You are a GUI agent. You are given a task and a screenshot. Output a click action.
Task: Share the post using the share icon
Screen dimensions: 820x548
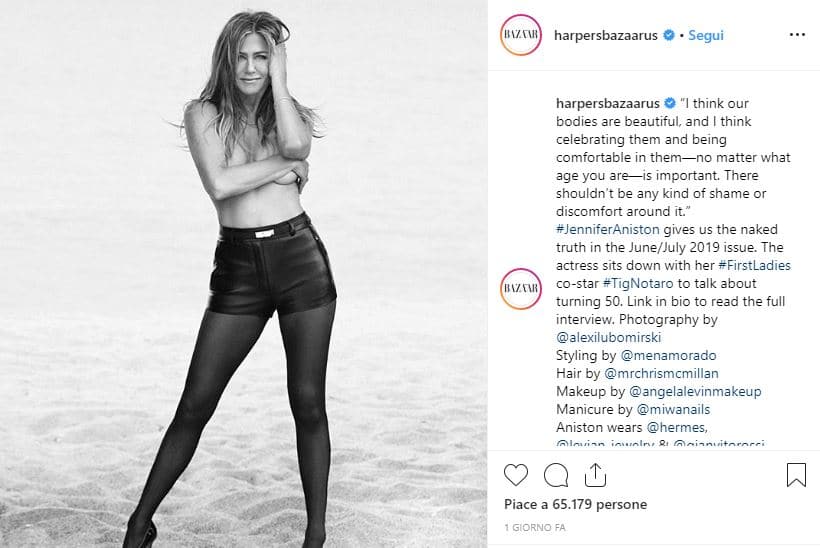click(x=595, y=475)
